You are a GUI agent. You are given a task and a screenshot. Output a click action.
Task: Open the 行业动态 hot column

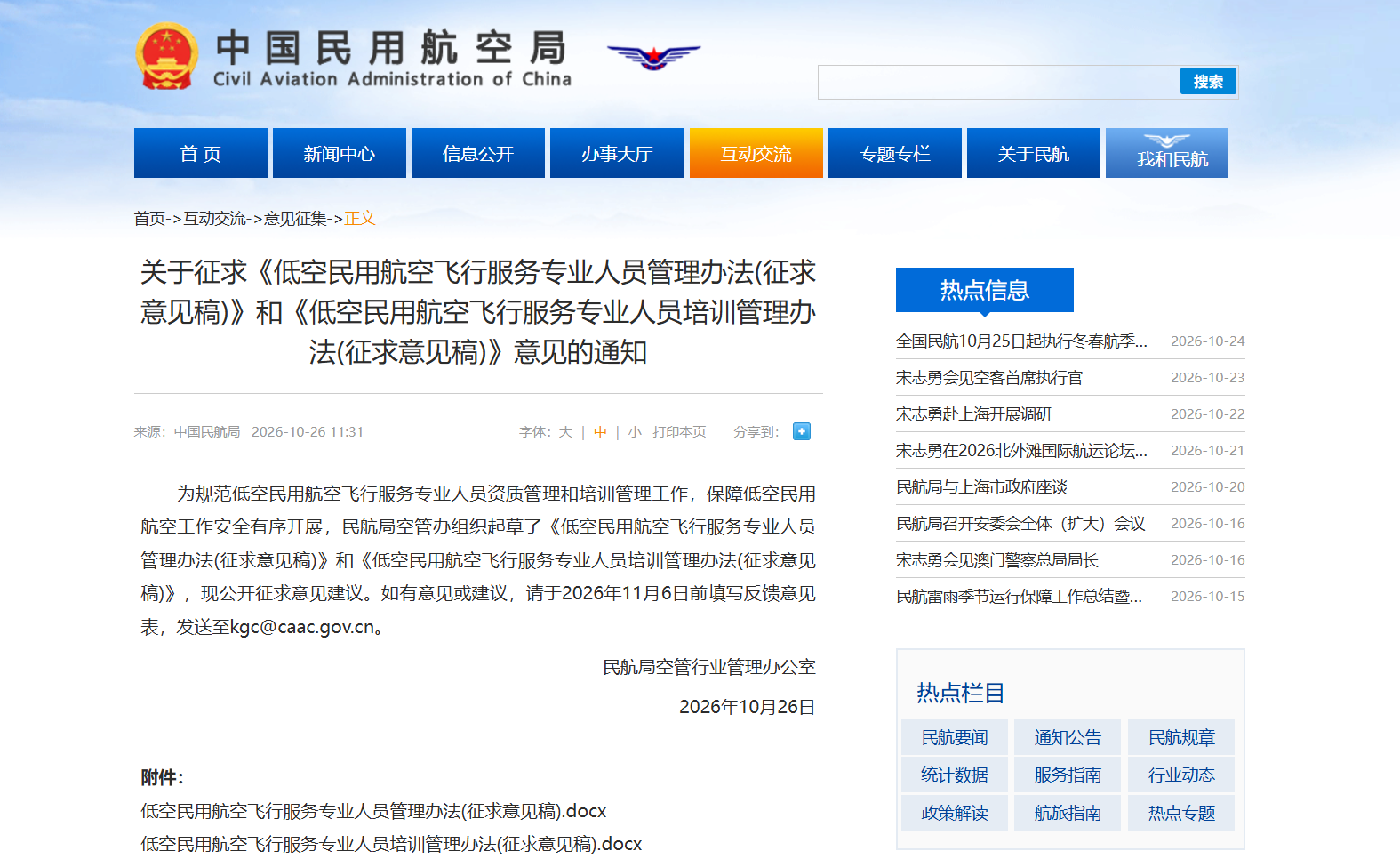pos(1181,775)
